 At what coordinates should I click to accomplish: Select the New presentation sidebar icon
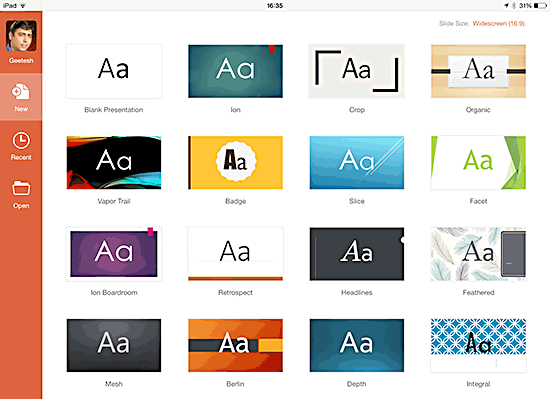pyautogui.click(x=21, y=92)
